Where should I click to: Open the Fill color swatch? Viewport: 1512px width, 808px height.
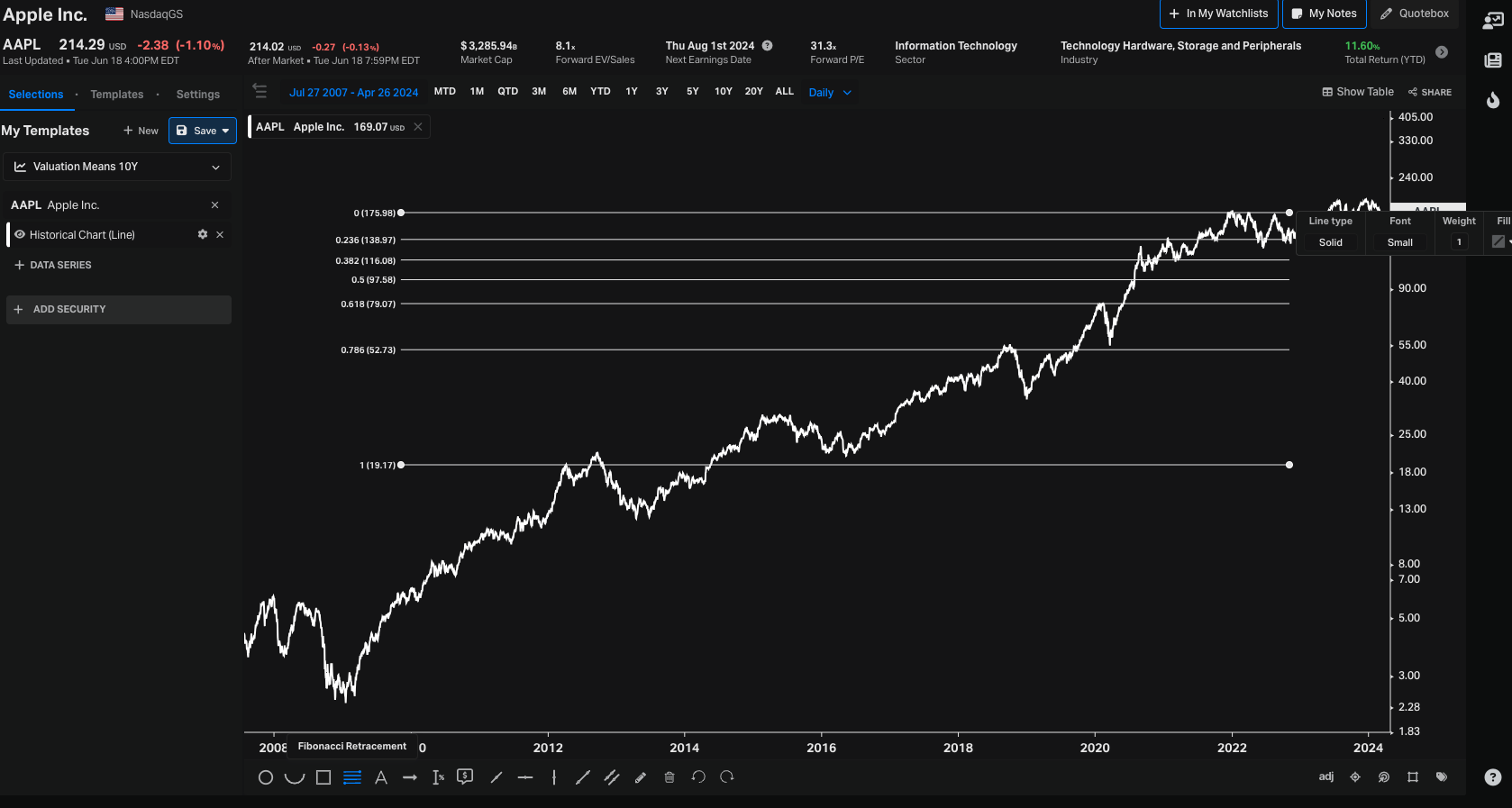pos(1498,241)
